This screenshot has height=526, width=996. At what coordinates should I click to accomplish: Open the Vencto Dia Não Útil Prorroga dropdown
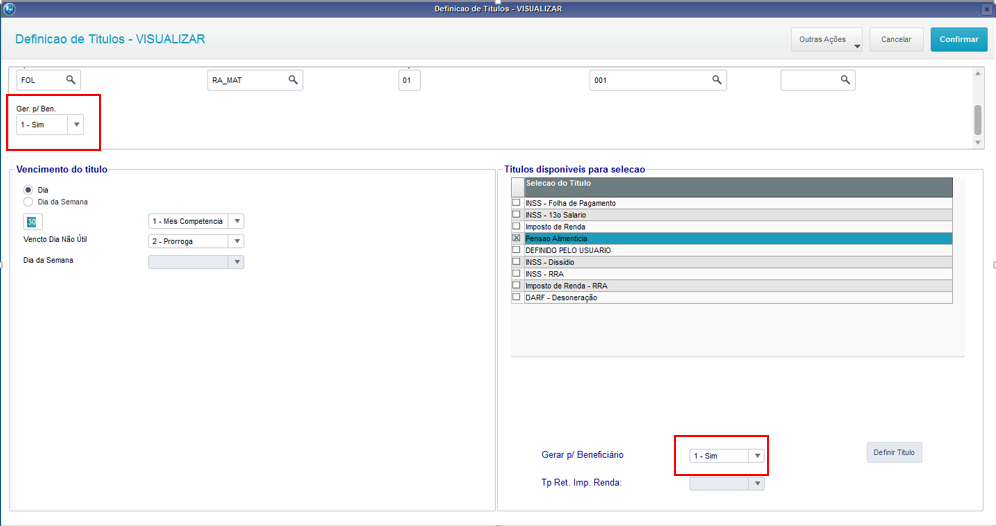(237, 241)
